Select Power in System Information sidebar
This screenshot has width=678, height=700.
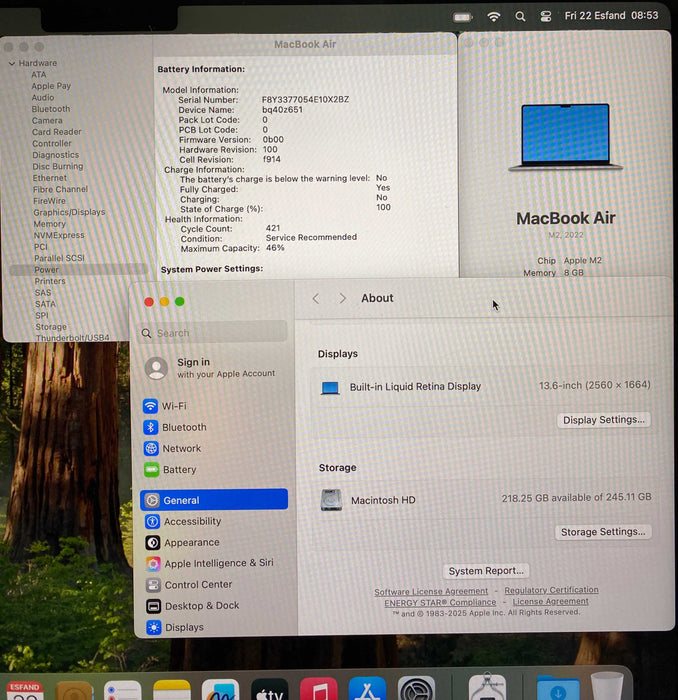(x=79, y=270)
